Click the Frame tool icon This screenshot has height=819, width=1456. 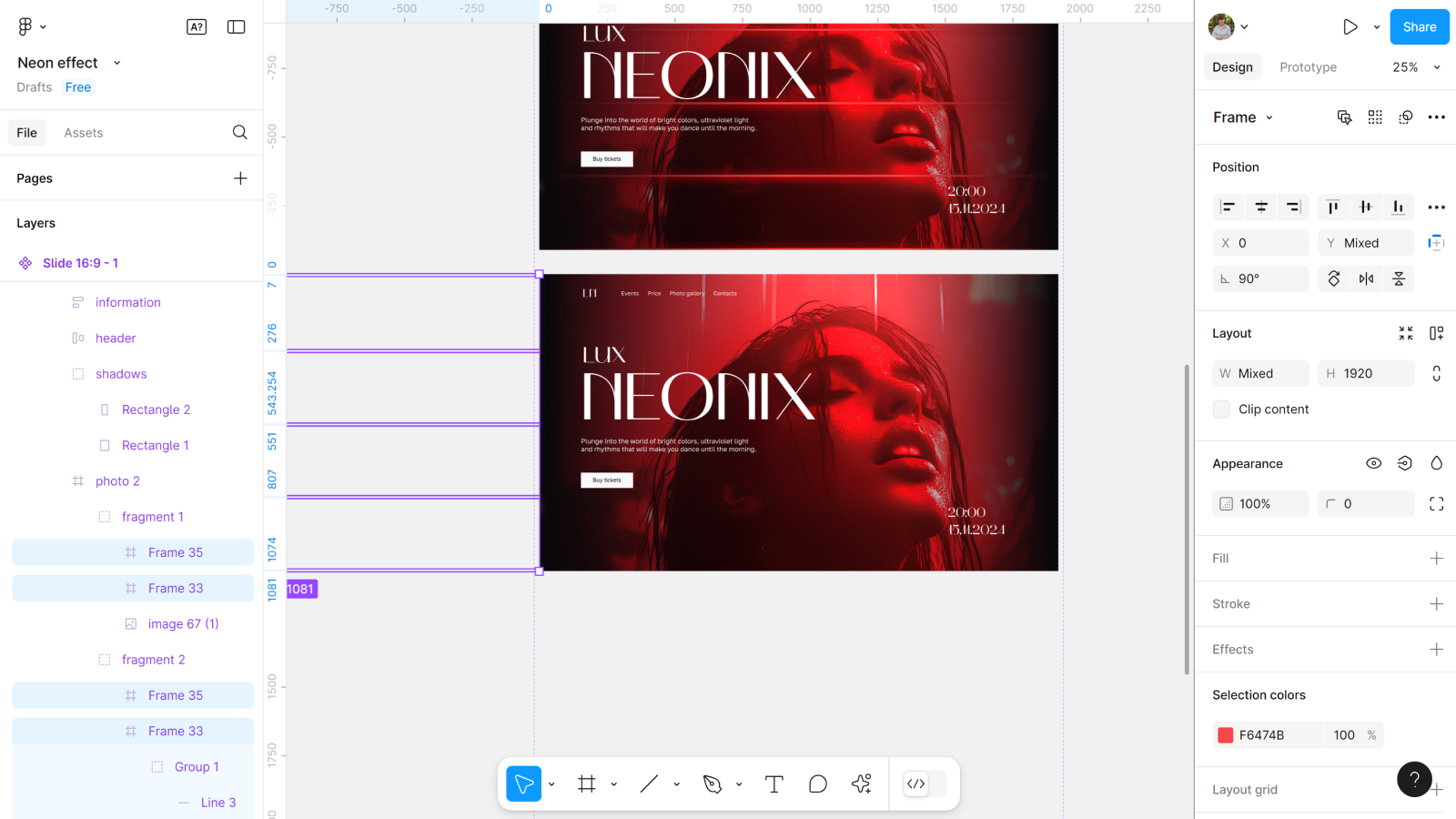pyautogui.click(x=587, y=784)
